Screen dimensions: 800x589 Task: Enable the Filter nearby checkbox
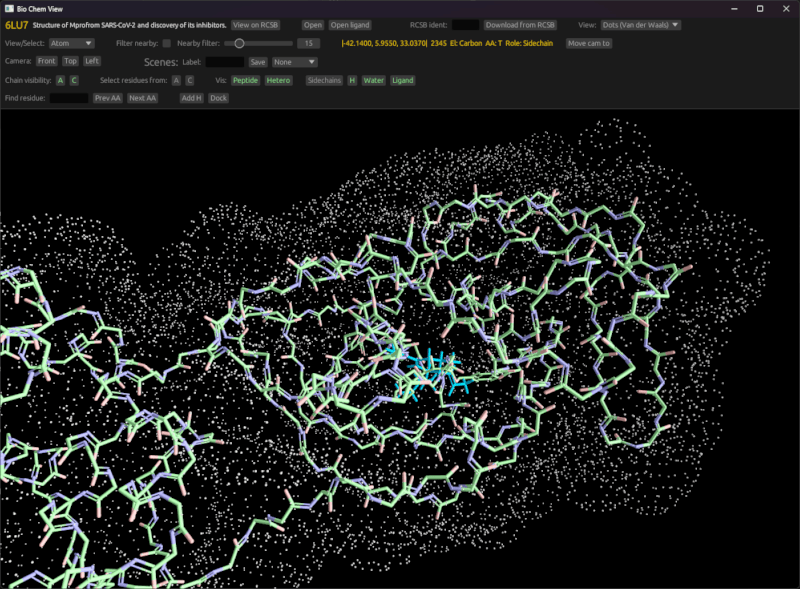pyautogui.click(x=165, y=42)
